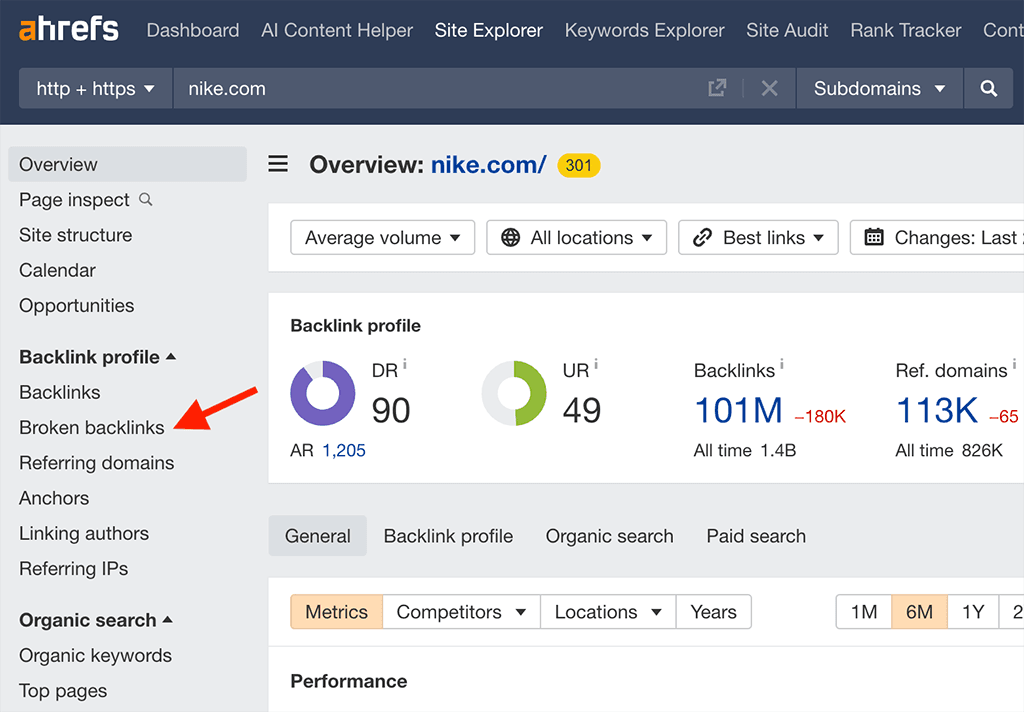Click the AR 1,205 value

(x=344, y=450)
